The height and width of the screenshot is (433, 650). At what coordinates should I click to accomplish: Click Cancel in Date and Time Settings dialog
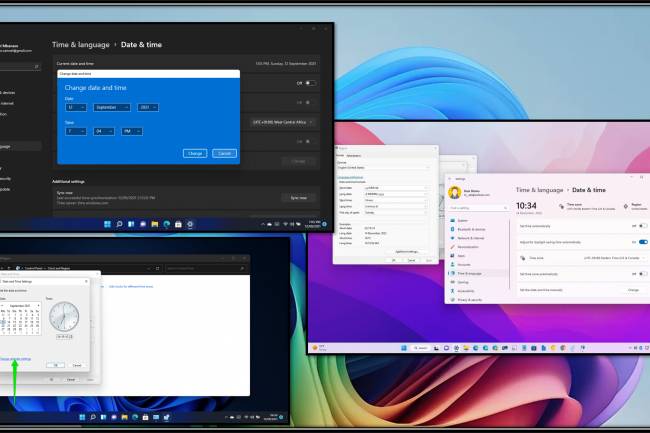77,365
